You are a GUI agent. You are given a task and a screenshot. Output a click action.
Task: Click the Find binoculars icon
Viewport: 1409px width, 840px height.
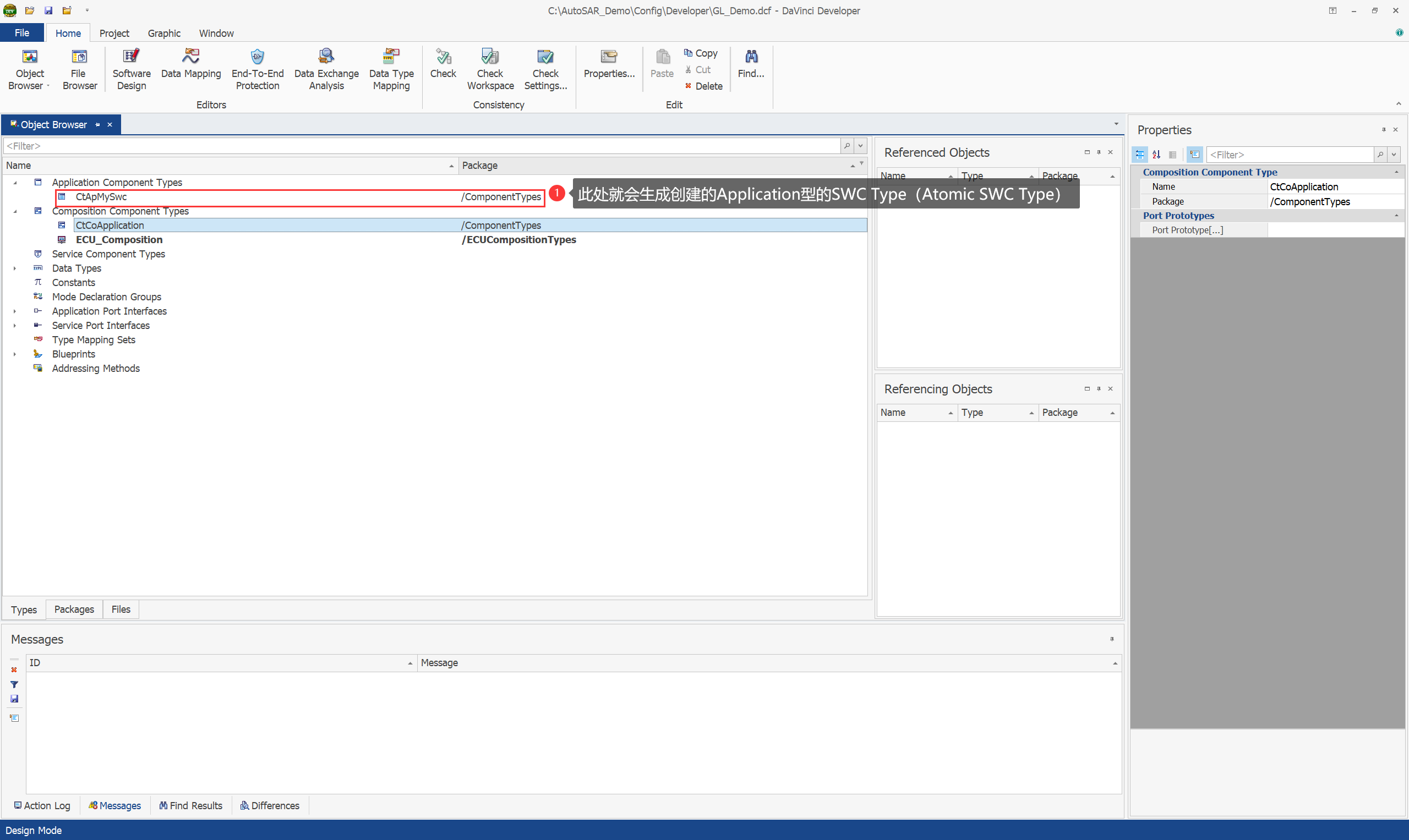pos(751,57)
